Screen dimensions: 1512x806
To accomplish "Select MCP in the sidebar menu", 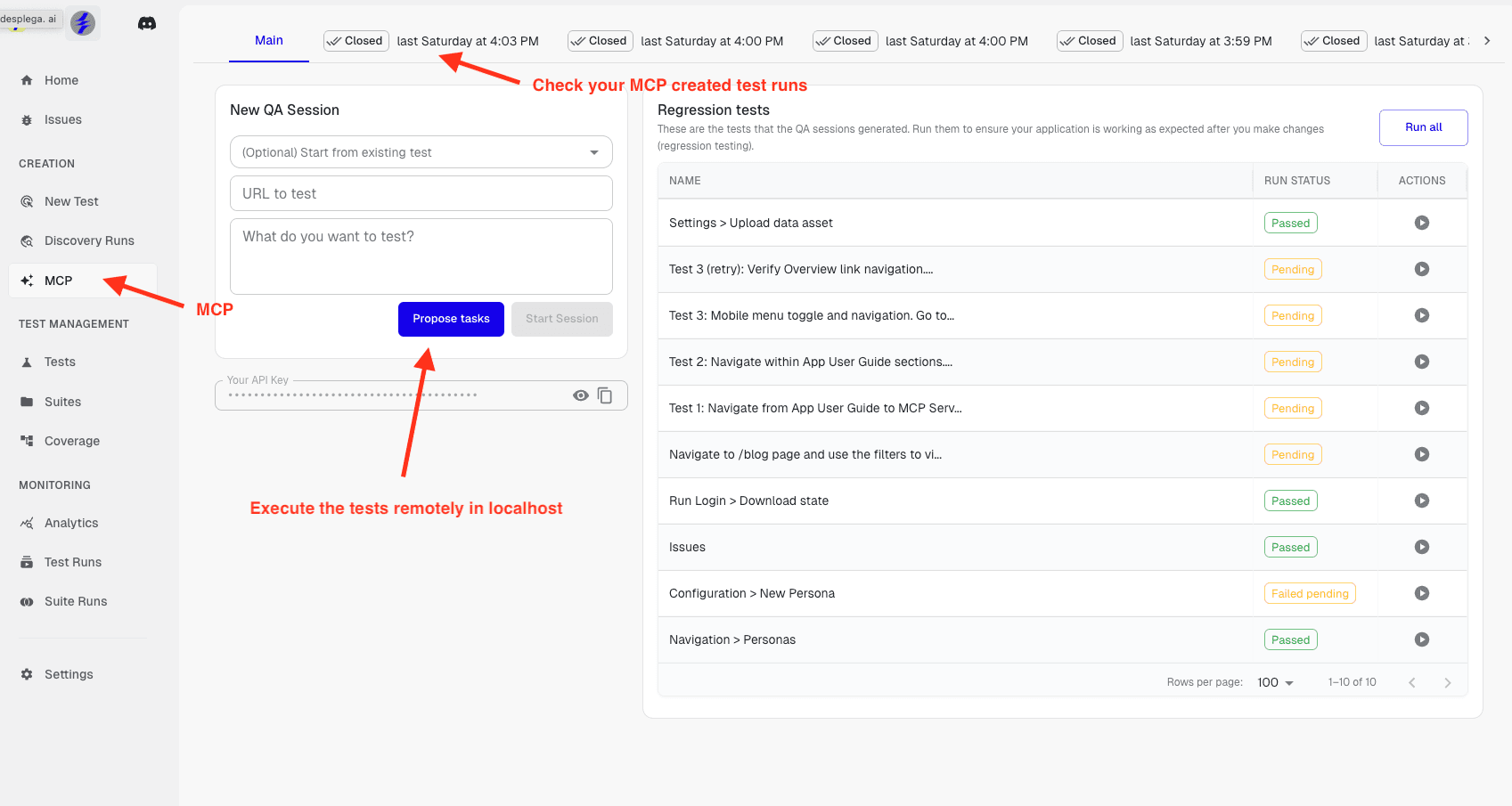I will pyautogui.click(x=59, y=281).
